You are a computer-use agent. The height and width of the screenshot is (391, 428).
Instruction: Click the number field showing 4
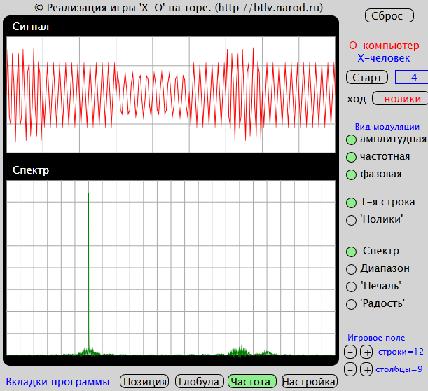tap(412, 78)
